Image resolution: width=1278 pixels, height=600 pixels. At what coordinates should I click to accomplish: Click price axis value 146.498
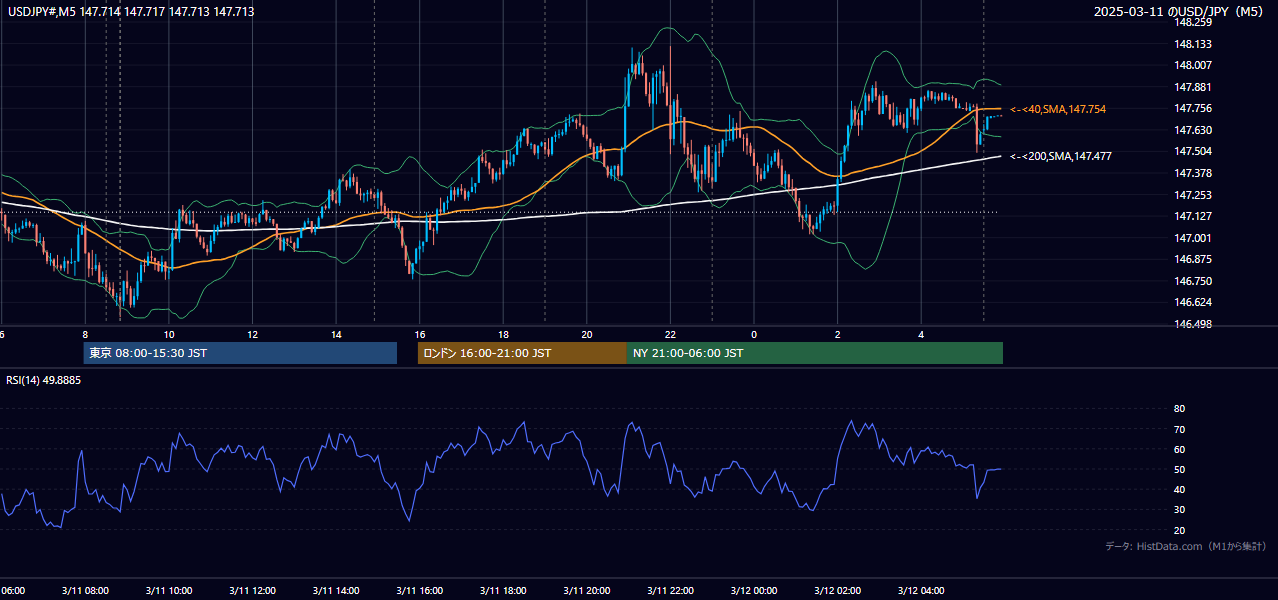coord(1192,324)
